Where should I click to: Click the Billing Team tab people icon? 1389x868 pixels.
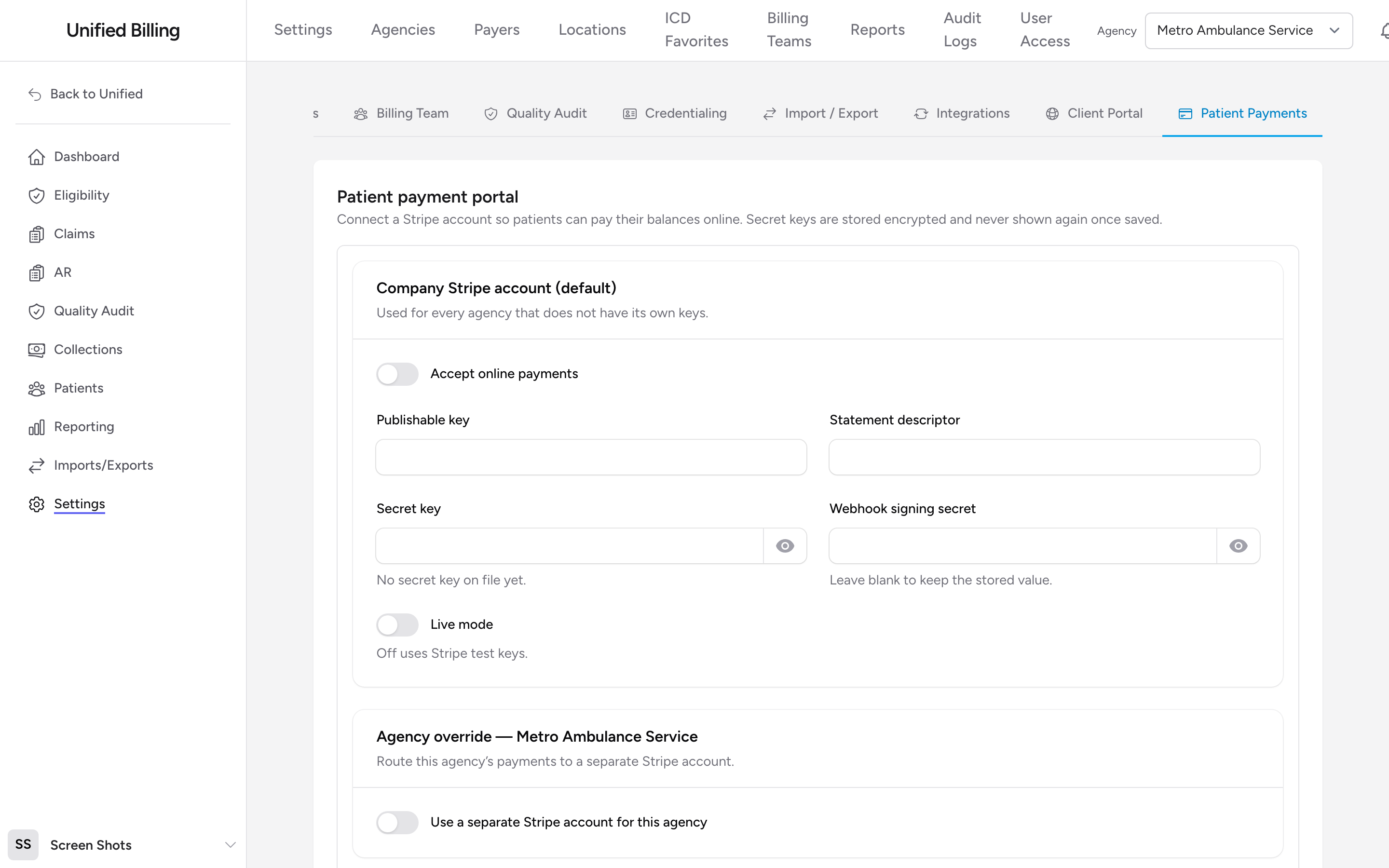(360, 114)
